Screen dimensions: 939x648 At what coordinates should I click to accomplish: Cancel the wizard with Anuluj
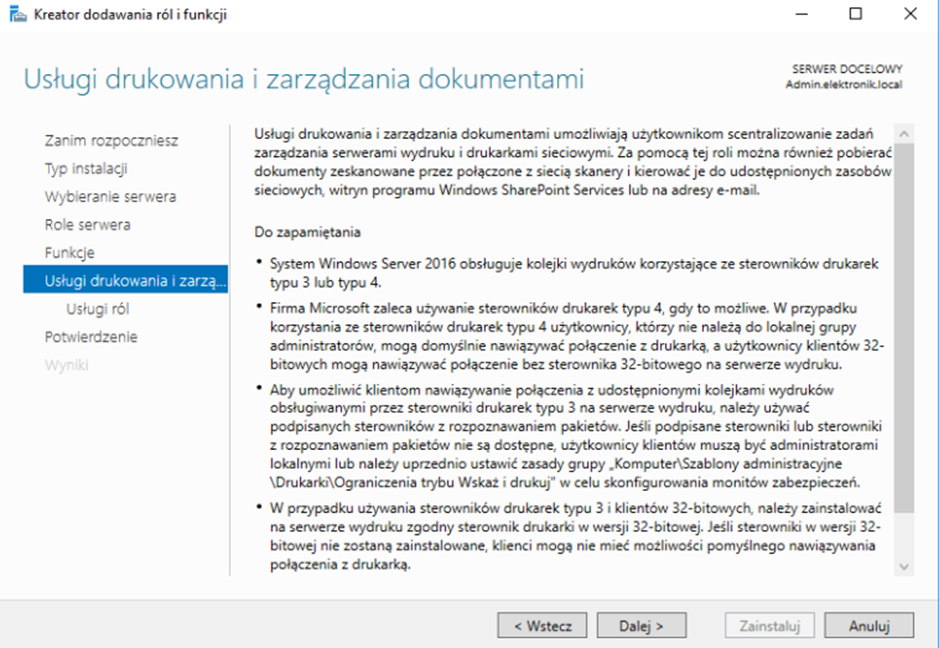pyautogui.click(x=869, y=626)
